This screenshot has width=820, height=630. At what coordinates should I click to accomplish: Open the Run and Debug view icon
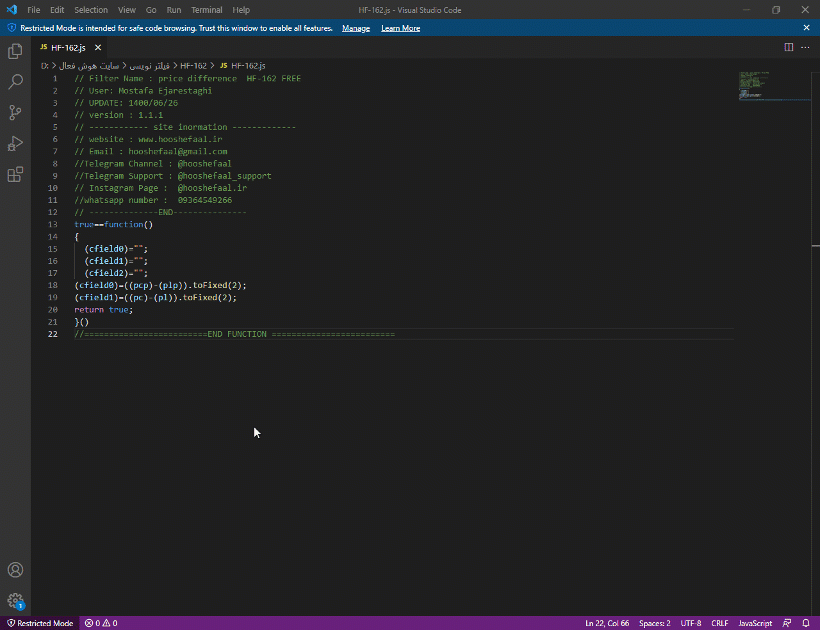click(x=15, y=144)
